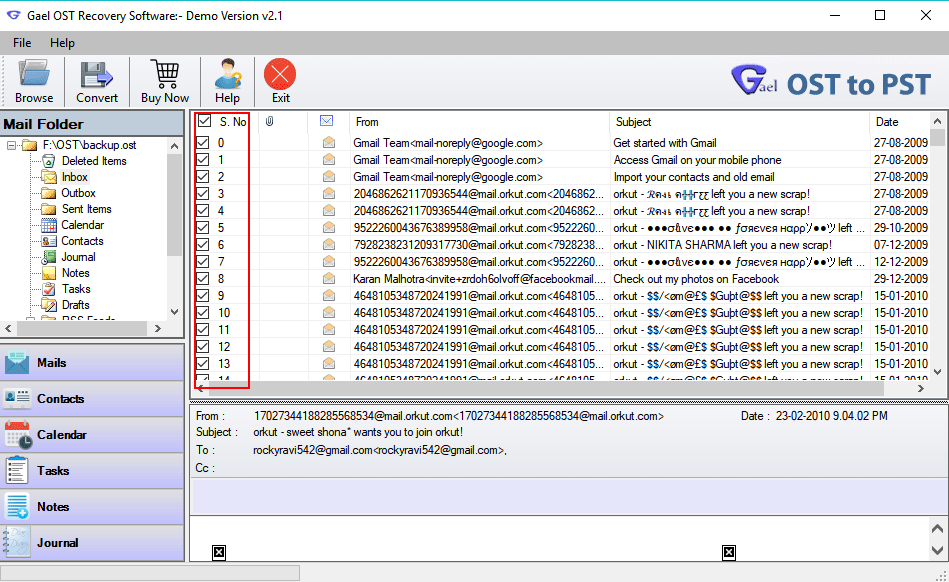
Task: Click the envelope column header icon
Action: 326,121
